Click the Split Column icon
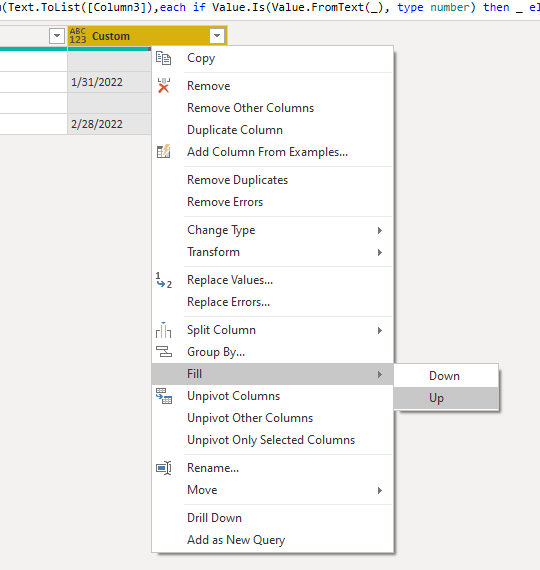540x570 pixels. (163, 330)
